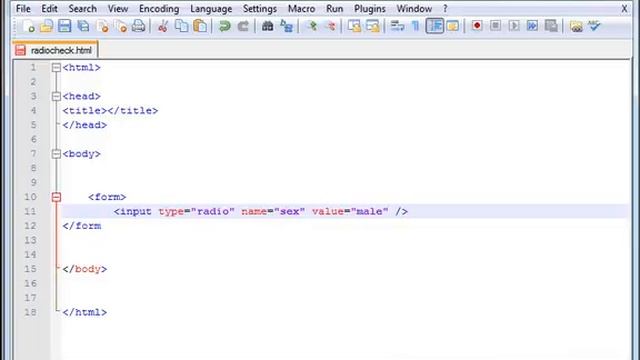Click the </html> closing tag
The image size is (640, 360).
coord(84,312)
